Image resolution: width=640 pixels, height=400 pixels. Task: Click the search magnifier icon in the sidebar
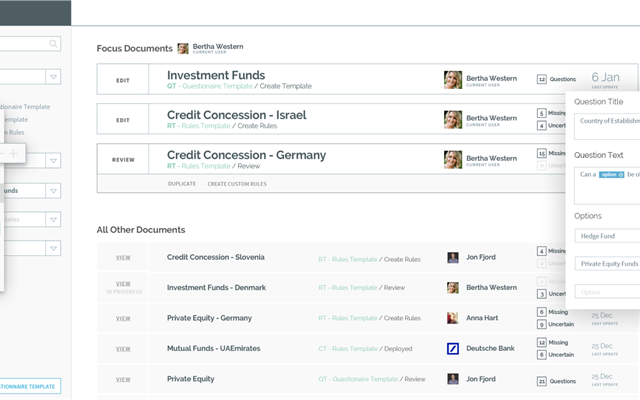(53, 44)
